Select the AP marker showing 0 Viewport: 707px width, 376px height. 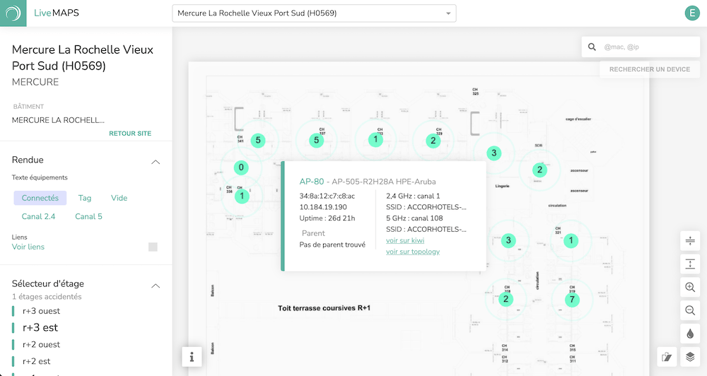click(241, 168)
